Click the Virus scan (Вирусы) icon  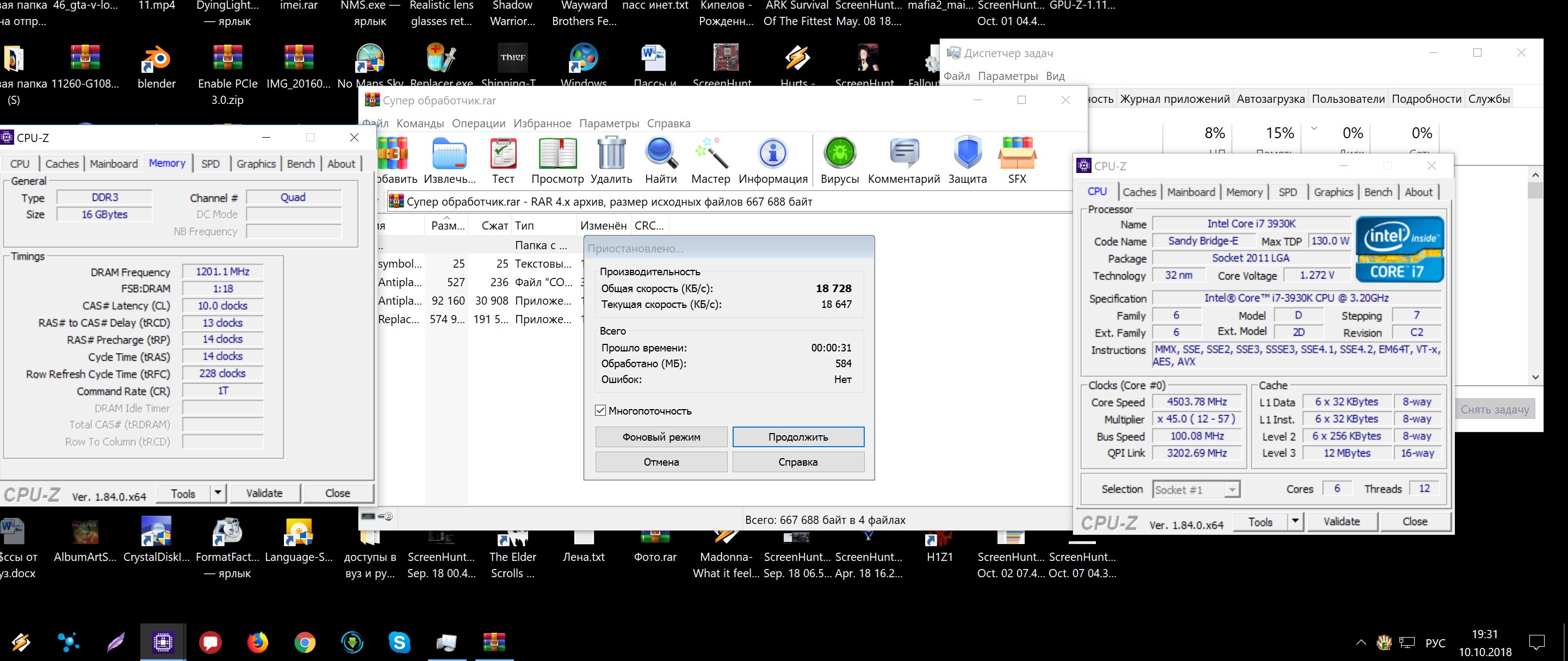pos(839,154)
